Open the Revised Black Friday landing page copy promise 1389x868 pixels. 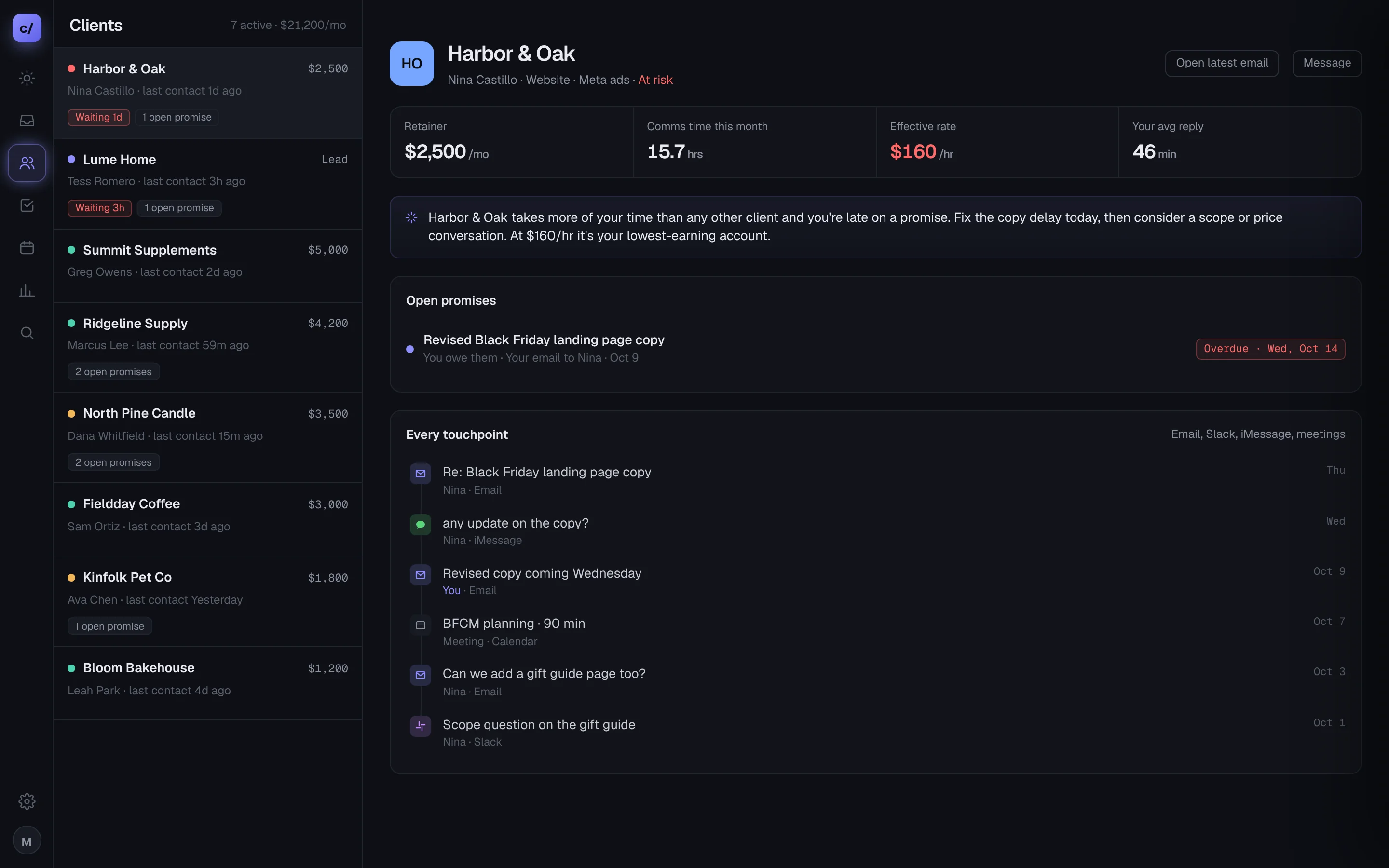pos(875,349)
